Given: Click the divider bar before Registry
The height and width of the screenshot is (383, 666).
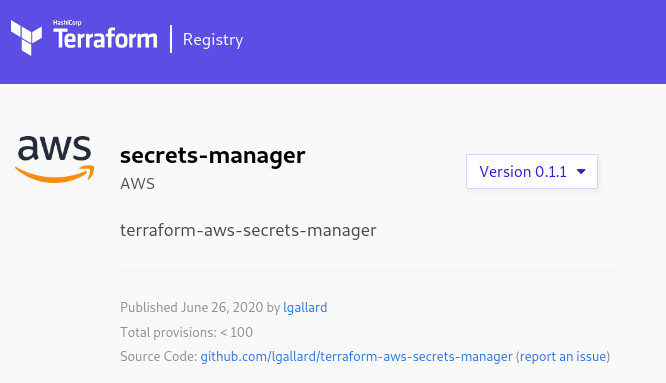Looking at the screenshot, I should (x=171, y=39).
